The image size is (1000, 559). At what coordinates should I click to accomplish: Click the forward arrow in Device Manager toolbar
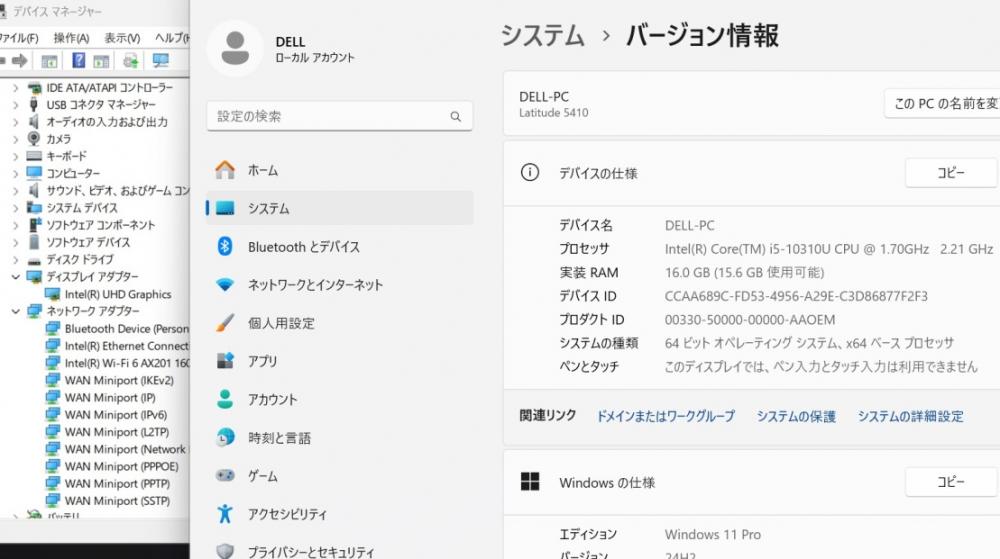tap(20, 61)
